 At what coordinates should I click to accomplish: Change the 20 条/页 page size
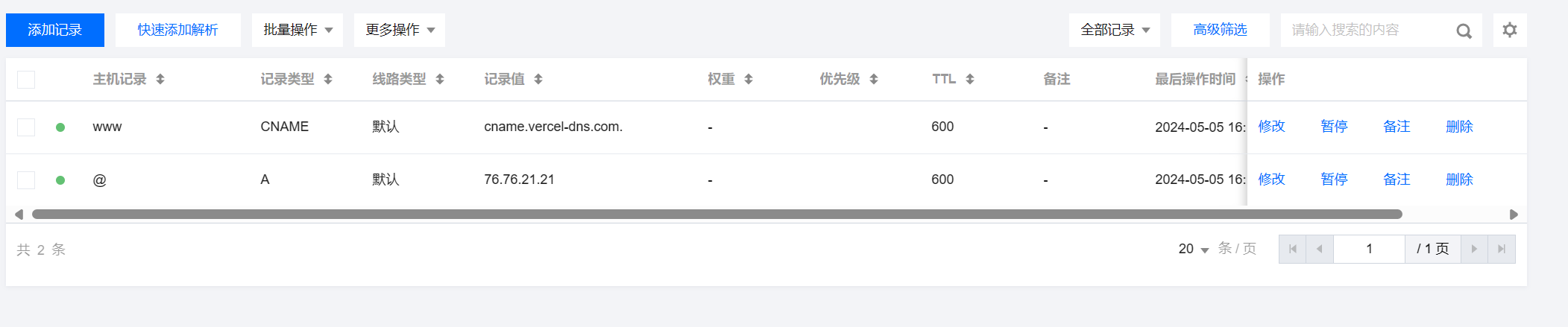point(1193,249)
